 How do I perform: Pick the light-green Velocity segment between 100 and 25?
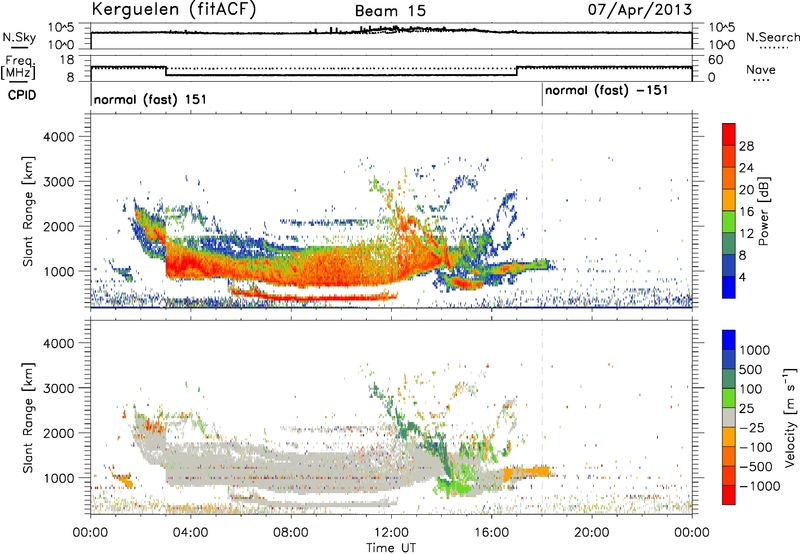pyautogui.click(x=729, y=398)
